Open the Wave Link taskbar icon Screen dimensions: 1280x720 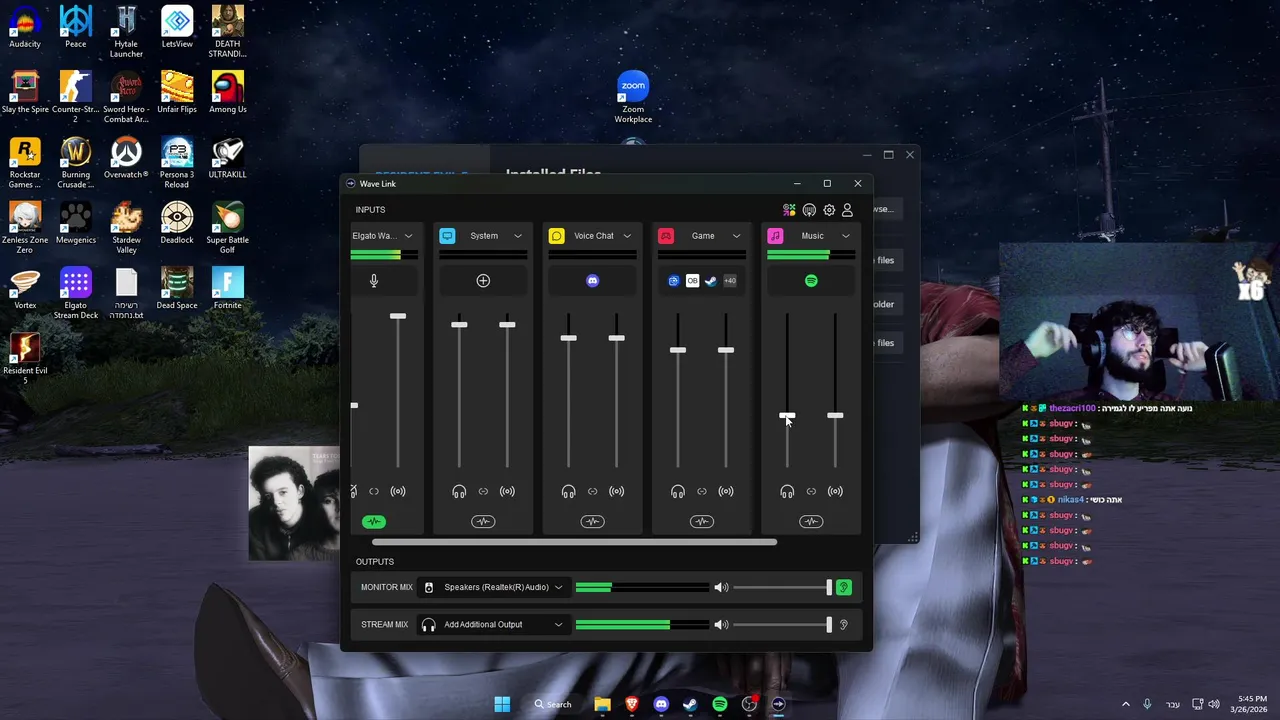pos(778,704)
